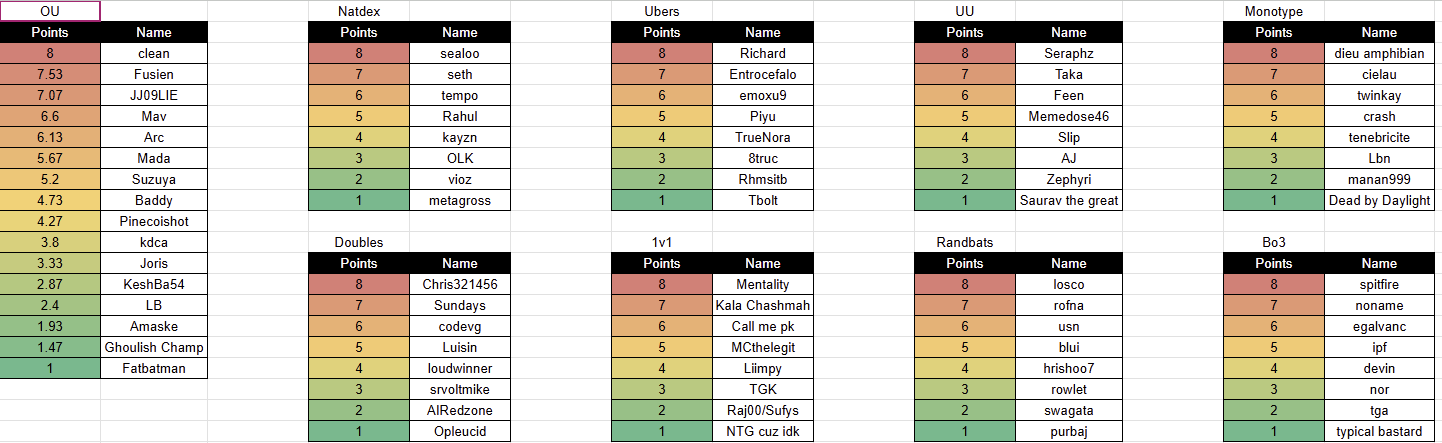This screenshot has height=443, width=1442.
Task: Click the cell named Saurav the great
Action: pos(1068,200)
